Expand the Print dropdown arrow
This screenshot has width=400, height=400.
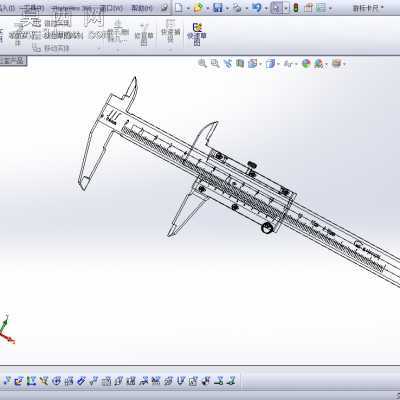coord(246,8)
